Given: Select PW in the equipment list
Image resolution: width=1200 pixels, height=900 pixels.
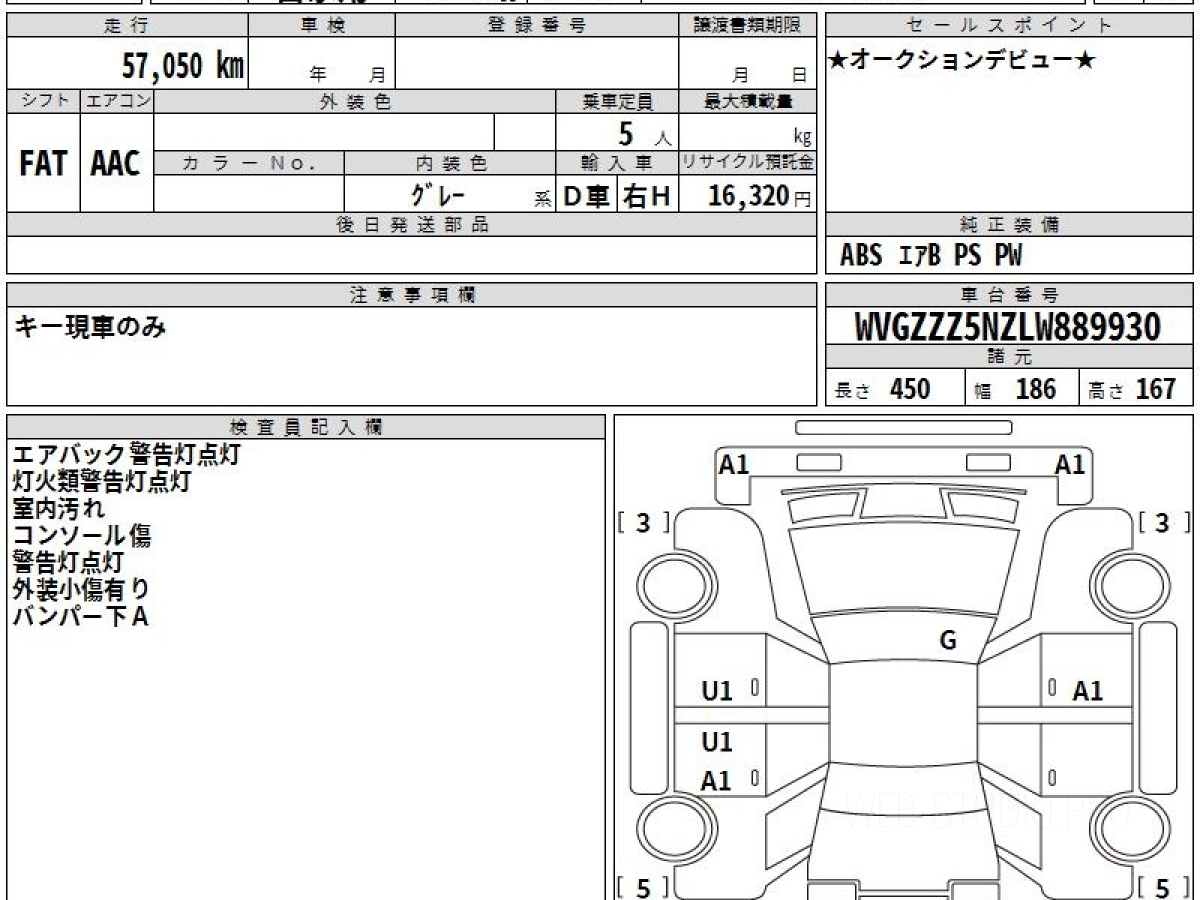Looking at the screenshot, I should (1008, 256).
